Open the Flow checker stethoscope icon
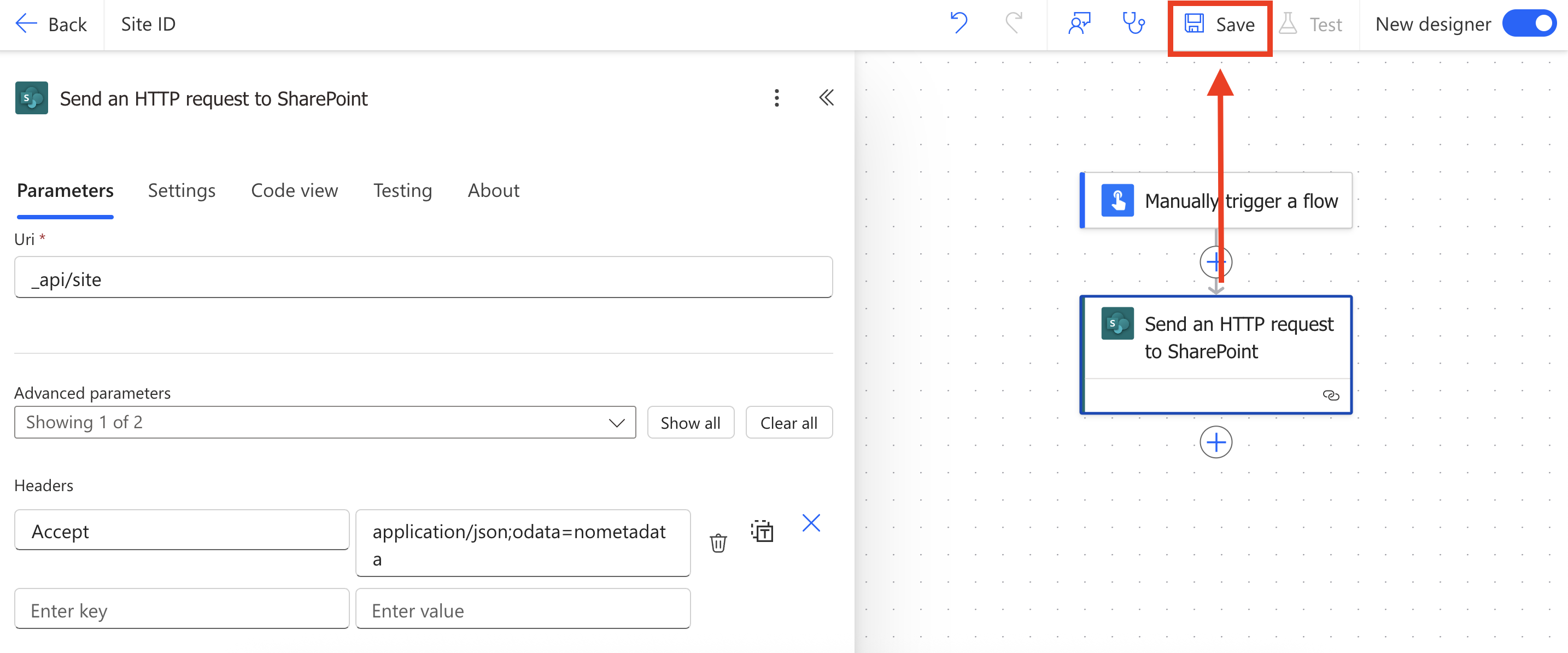Screen dimensions: 1568x653 1133,23
